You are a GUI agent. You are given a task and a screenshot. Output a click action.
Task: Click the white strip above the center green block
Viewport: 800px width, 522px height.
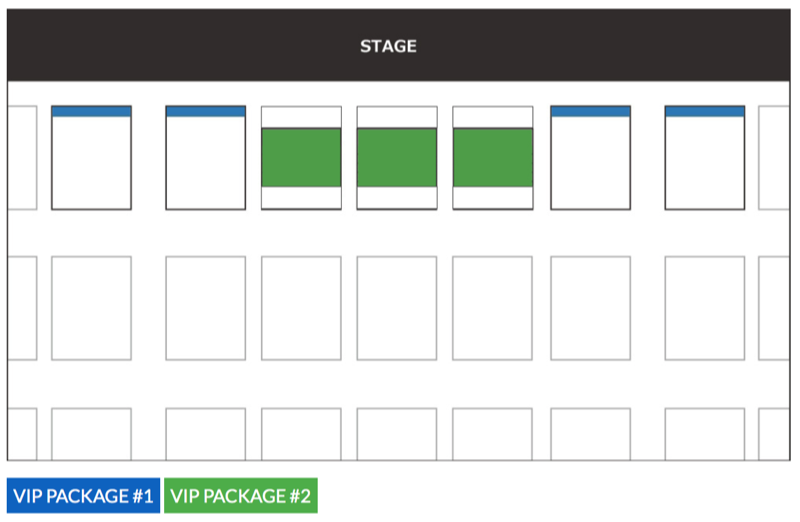coord(397,117)
